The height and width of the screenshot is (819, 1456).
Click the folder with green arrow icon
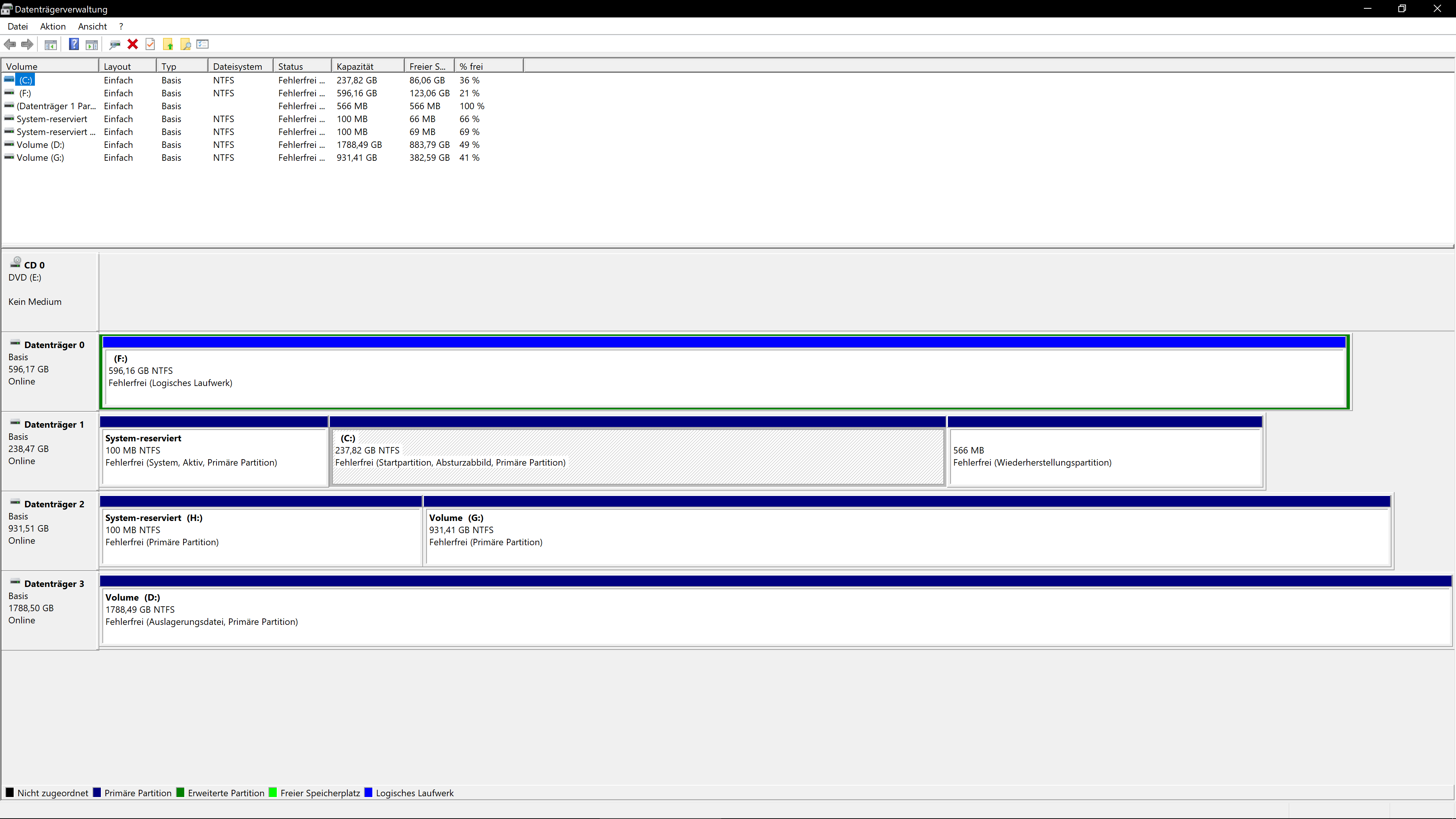click(x=168, y=44)
